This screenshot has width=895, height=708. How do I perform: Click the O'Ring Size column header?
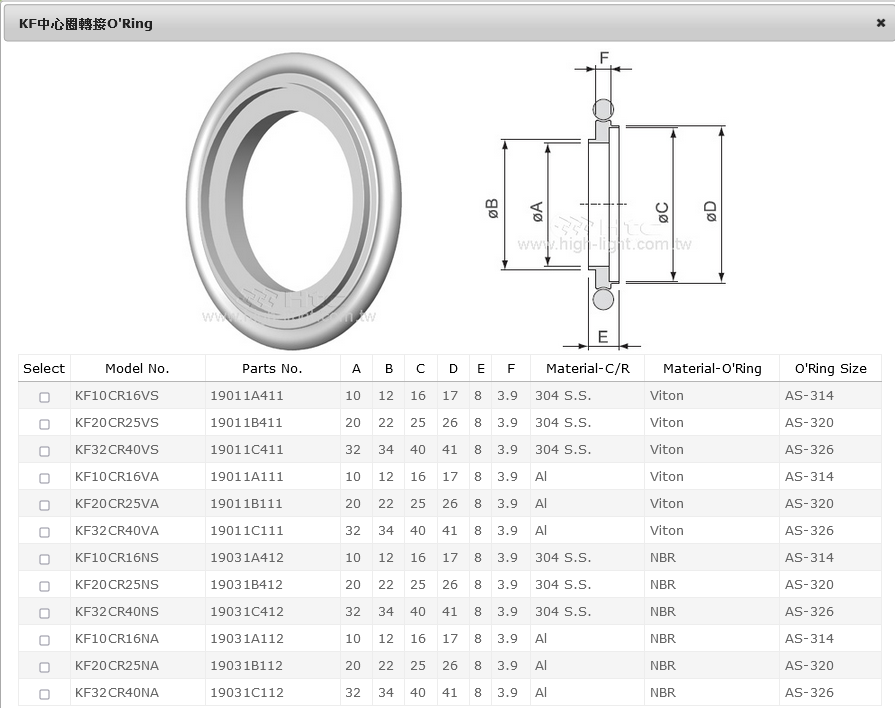coord(830,368)
